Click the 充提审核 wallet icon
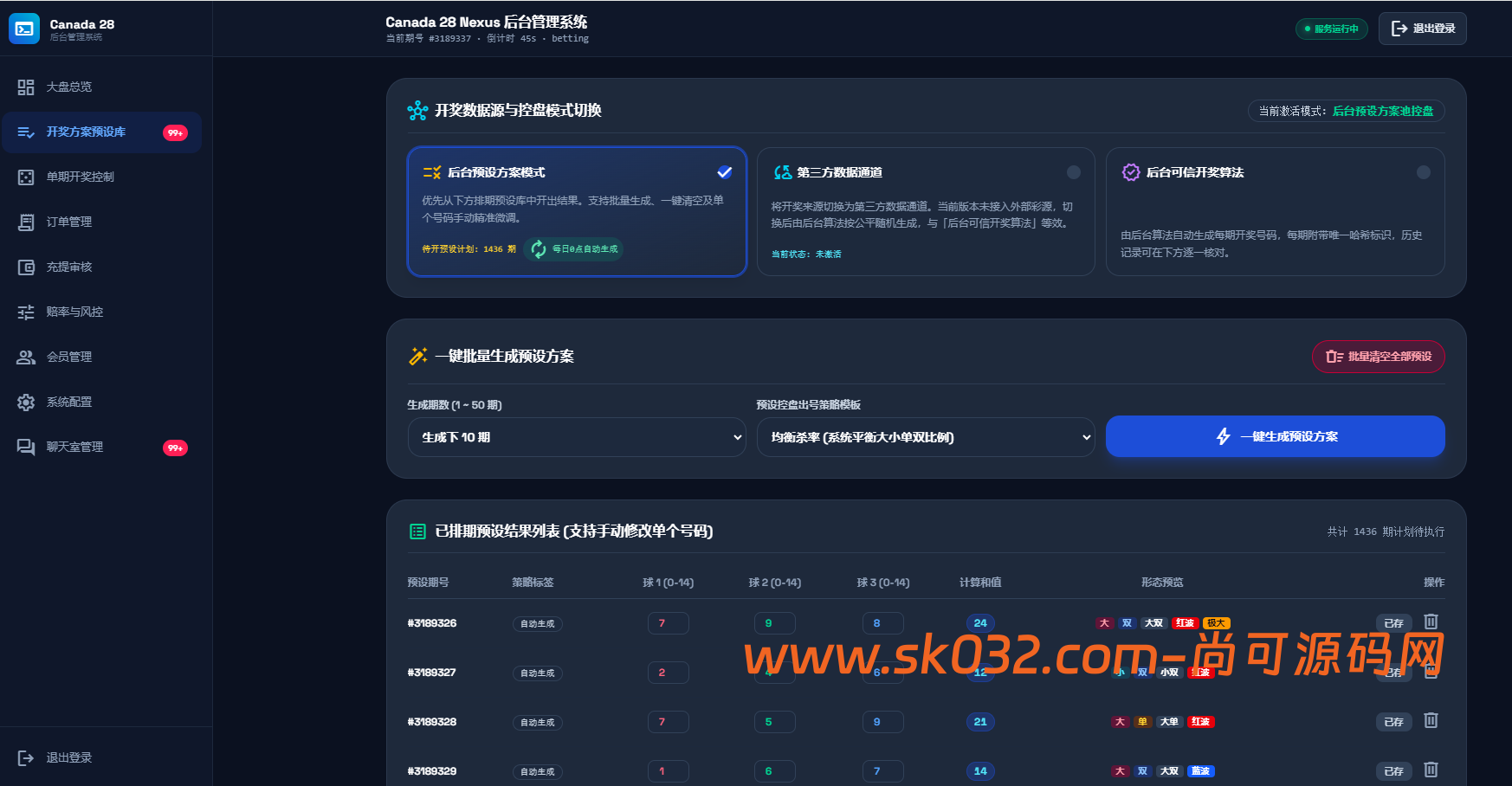 click(26, 267)
